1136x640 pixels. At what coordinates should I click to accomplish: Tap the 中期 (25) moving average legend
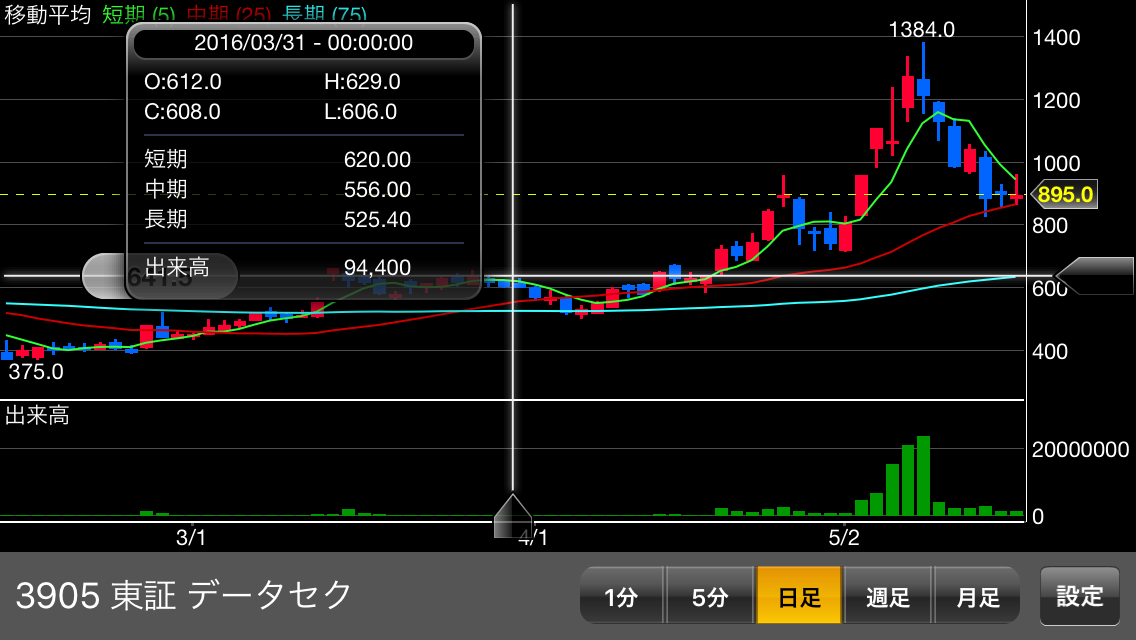pos(228,15)
